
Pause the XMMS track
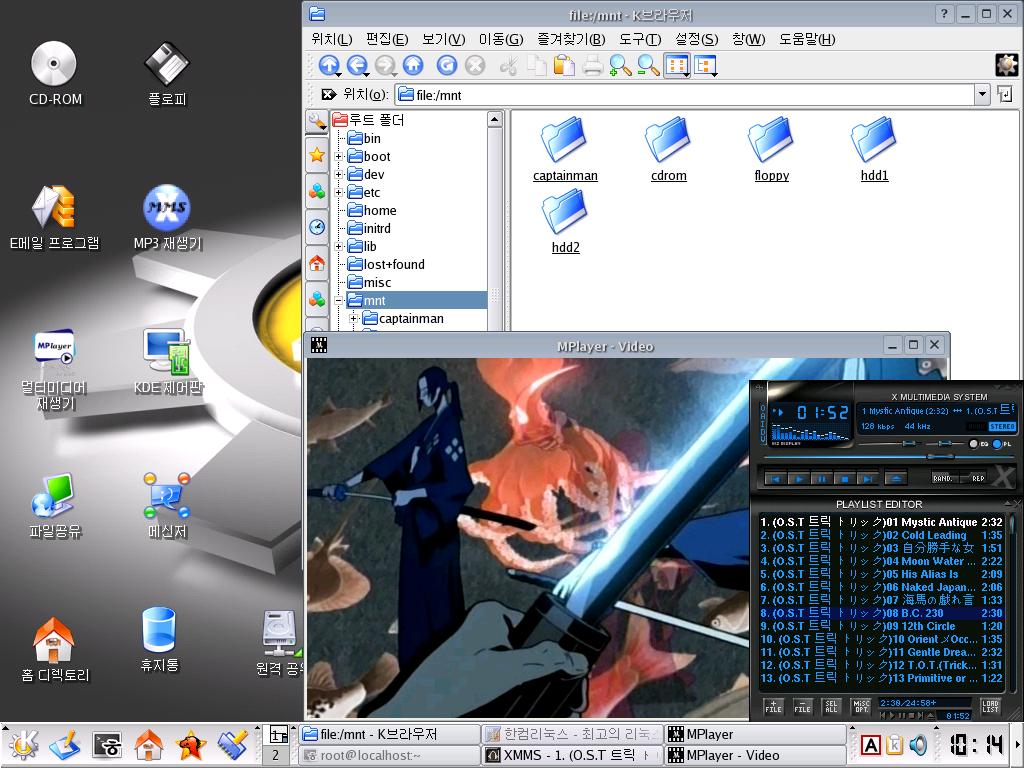tap(821, 479)
